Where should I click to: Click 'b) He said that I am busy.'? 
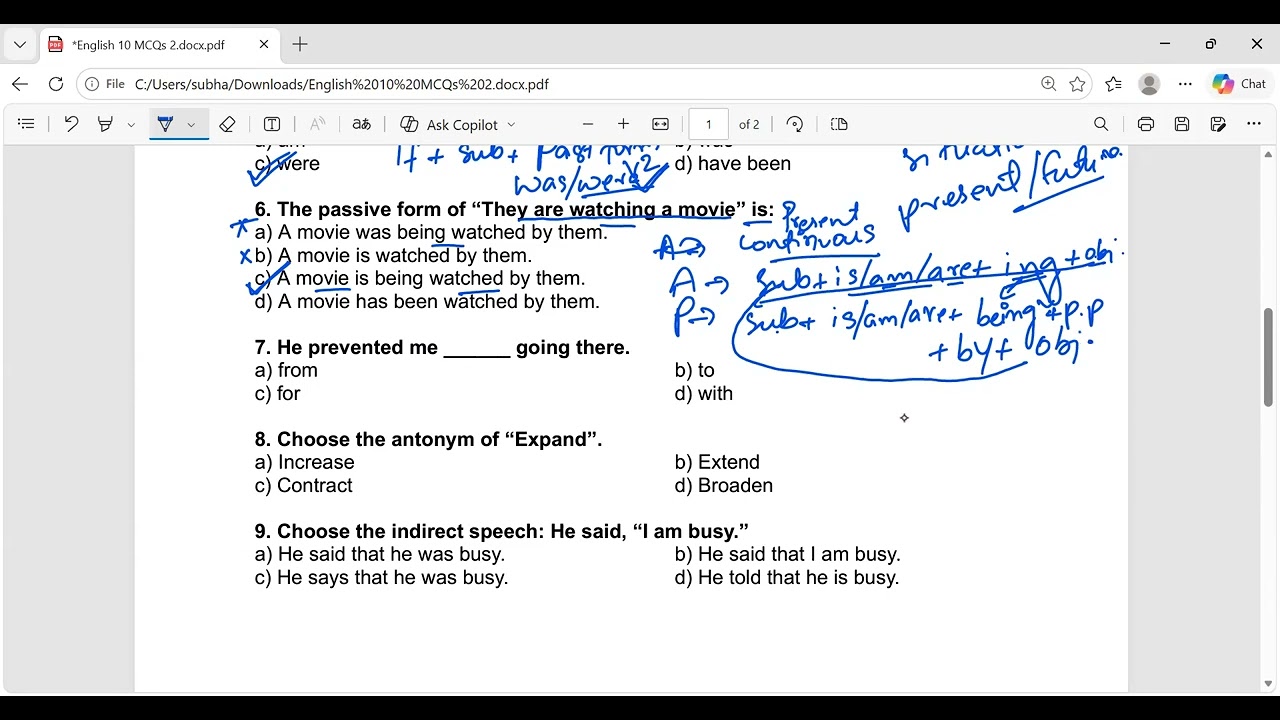pyautogui.click(x=788, y=554)
